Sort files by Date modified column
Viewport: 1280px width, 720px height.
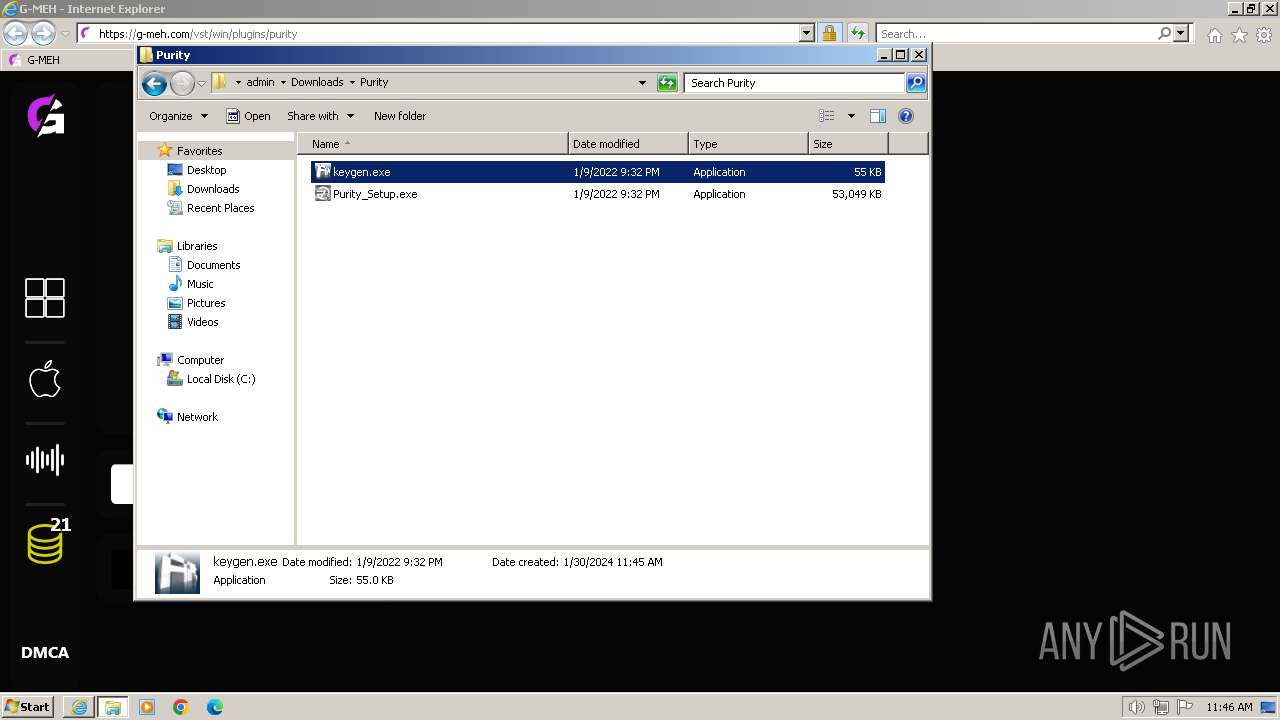tap(628, 144)
